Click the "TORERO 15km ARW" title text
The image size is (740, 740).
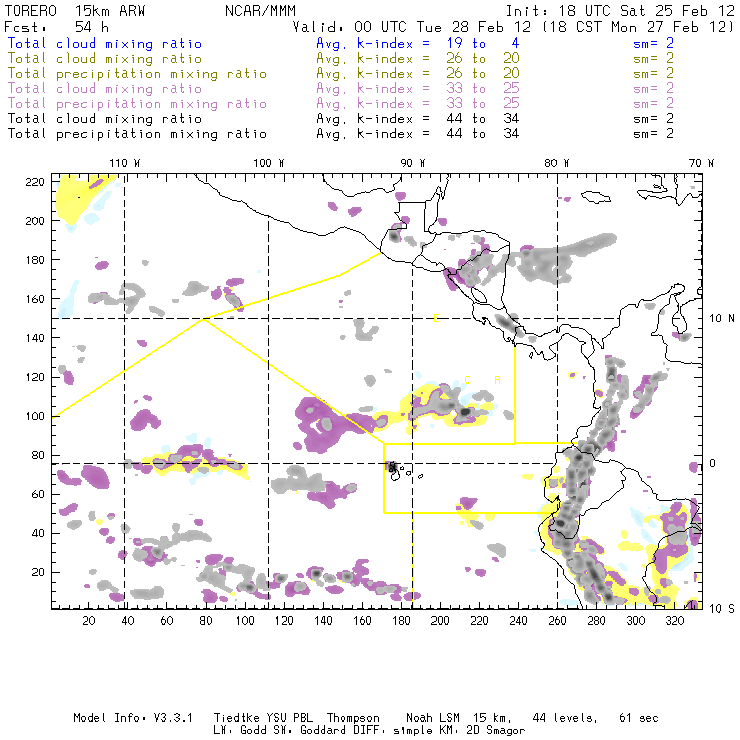tap(75, 11)
